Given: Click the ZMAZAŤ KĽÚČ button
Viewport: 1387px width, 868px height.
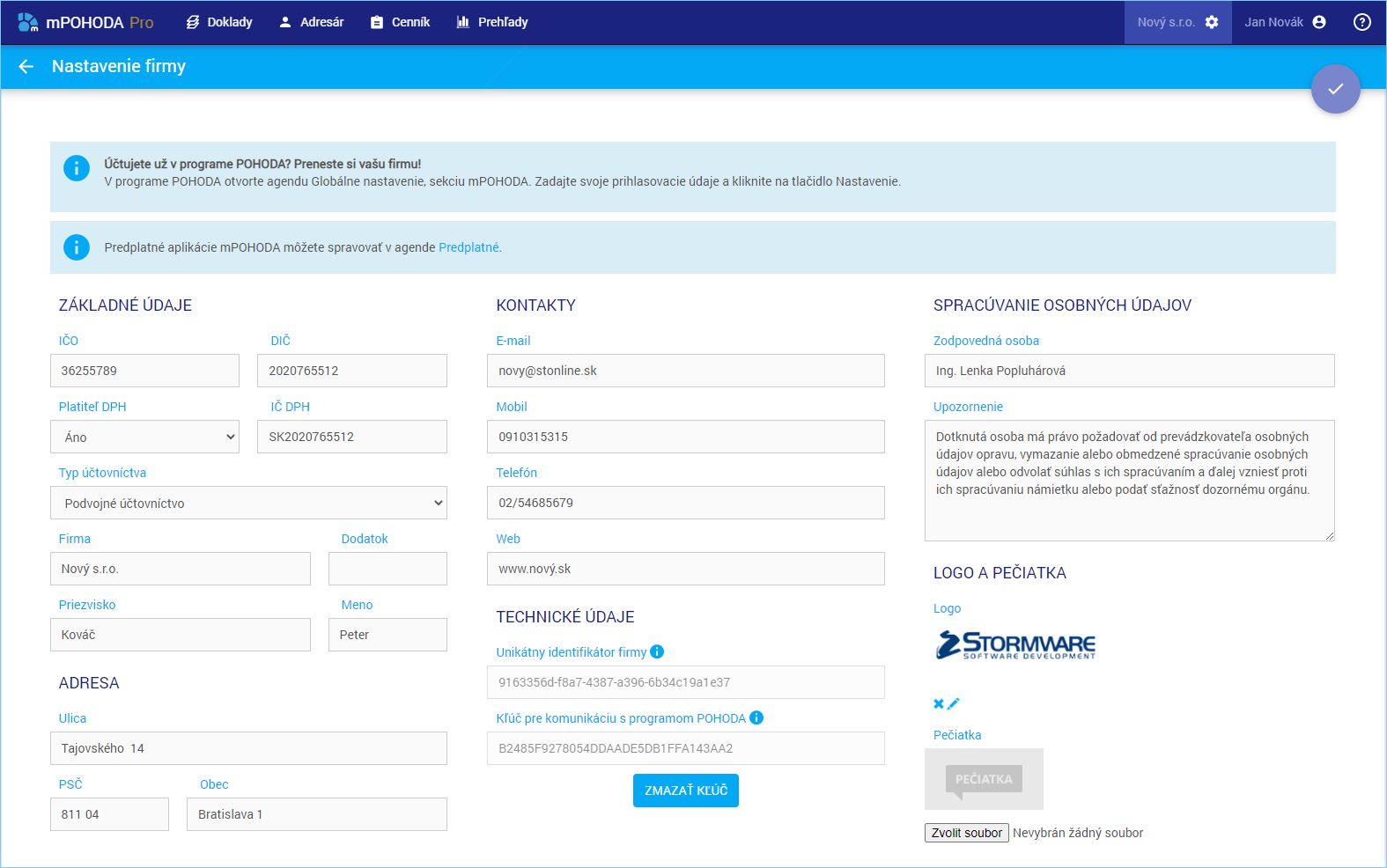Looking at the screenshot, I should click(686, 791).
